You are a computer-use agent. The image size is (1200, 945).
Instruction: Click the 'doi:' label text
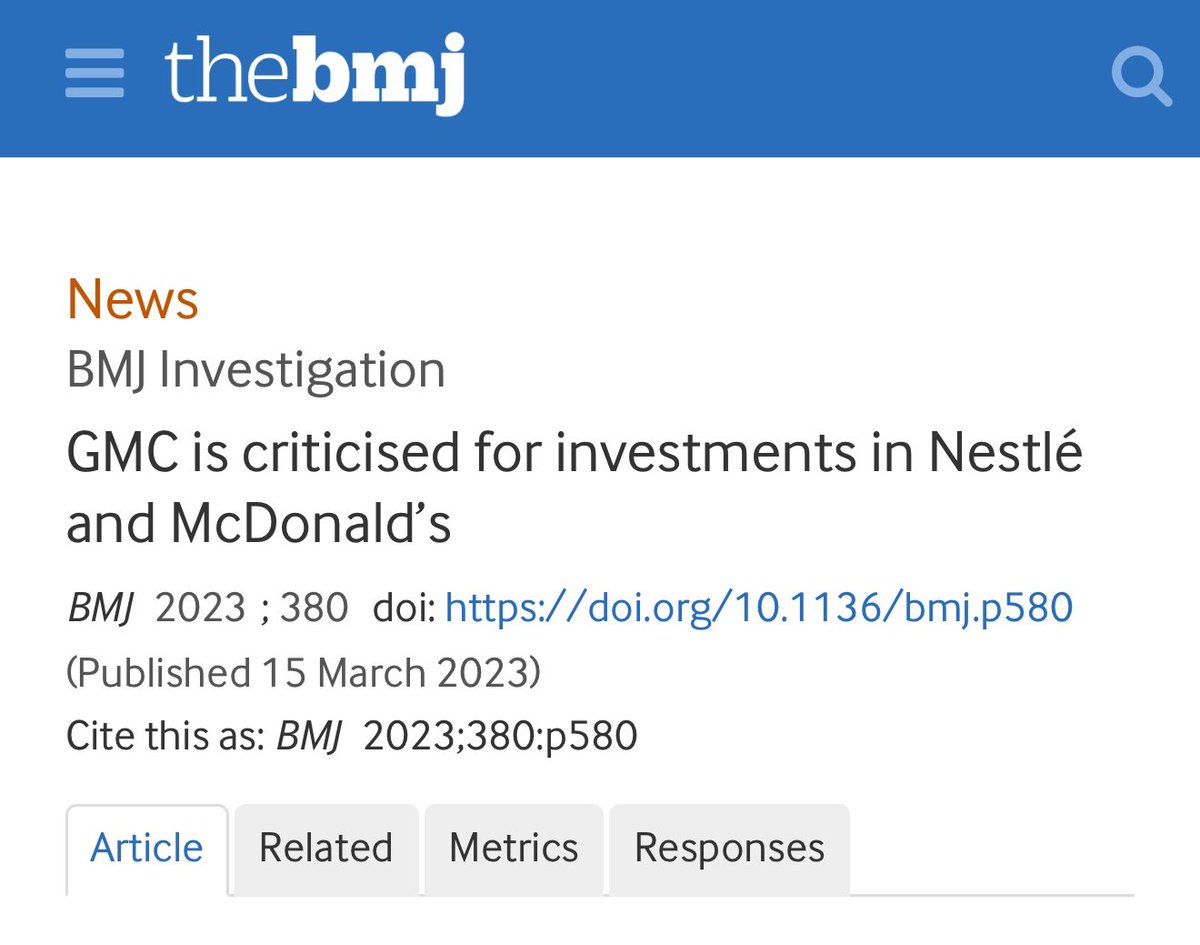point(403,607)
